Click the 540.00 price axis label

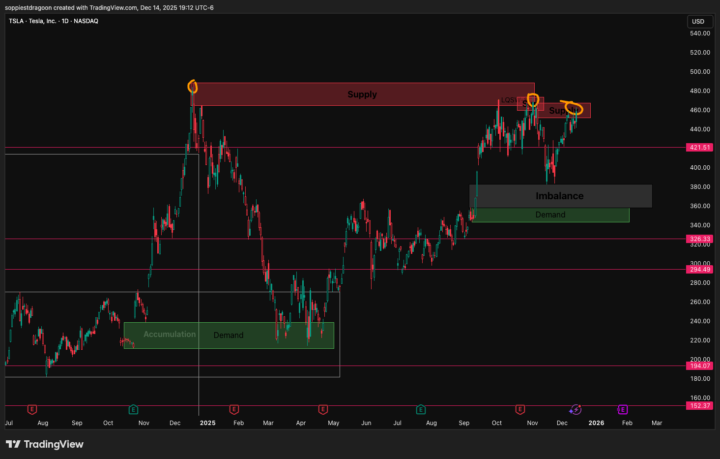point(700,34)
